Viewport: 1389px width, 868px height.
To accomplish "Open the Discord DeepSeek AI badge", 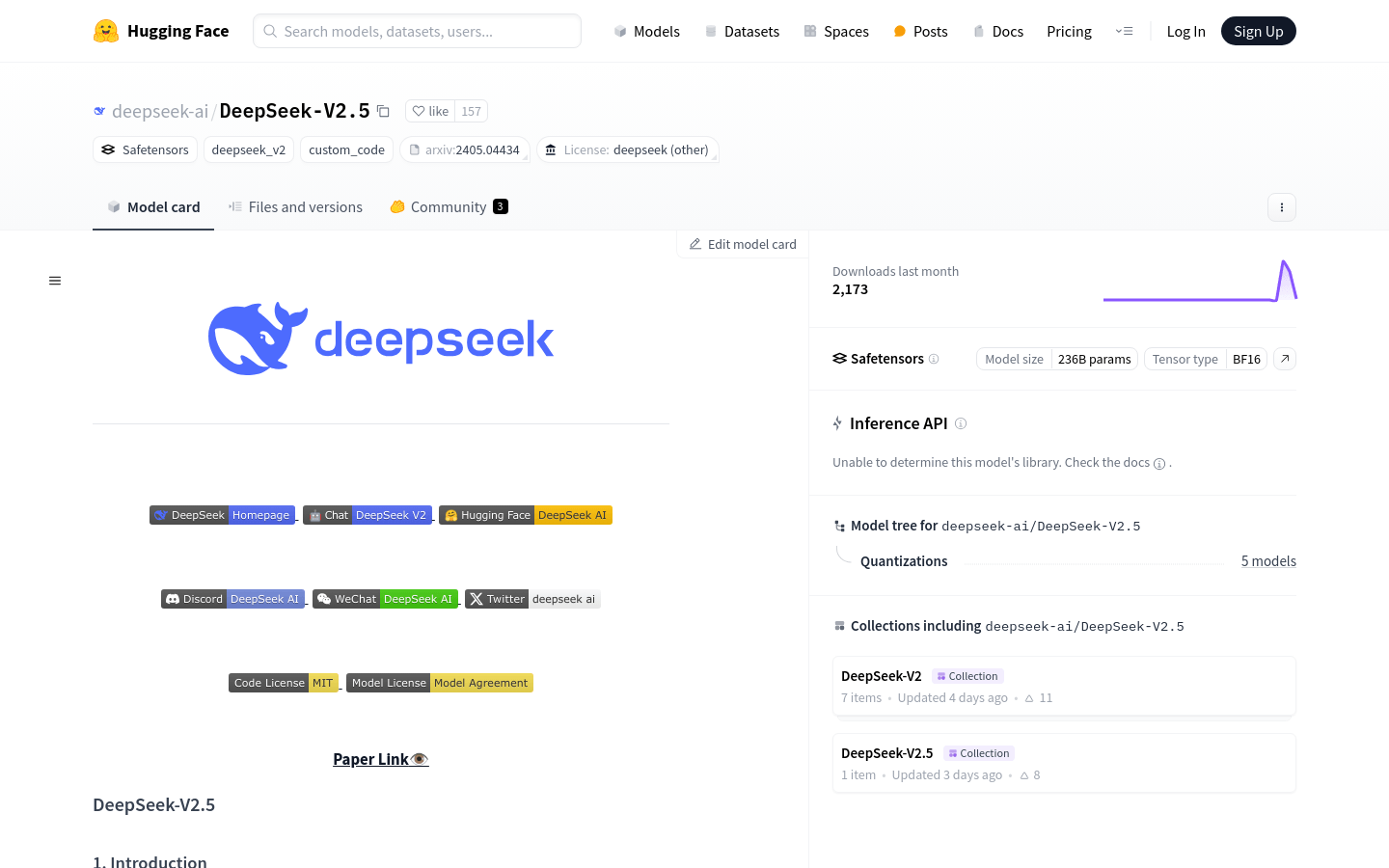I will [x=232, y=599].
